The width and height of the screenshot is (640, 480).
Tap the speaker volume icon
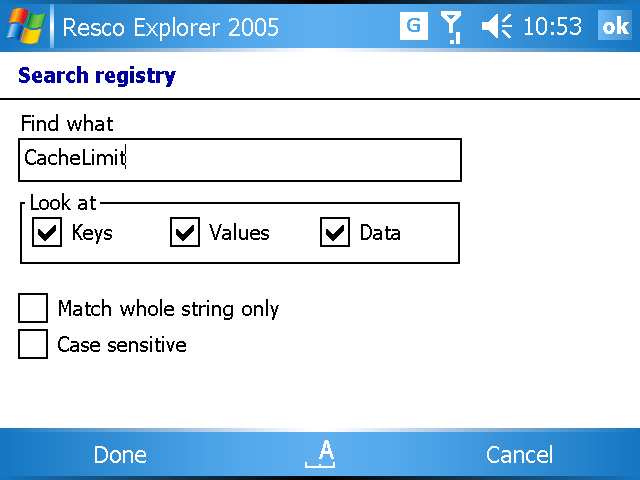[496, 27]
